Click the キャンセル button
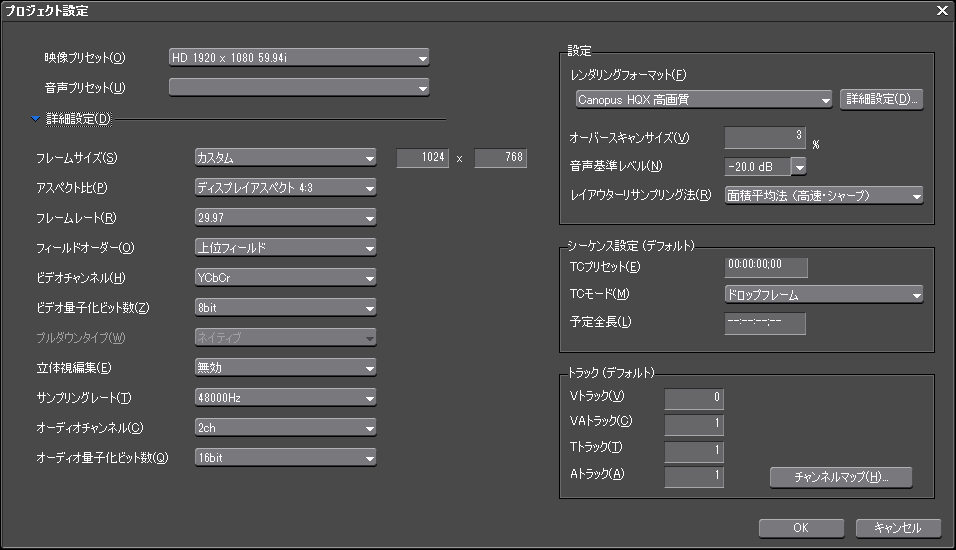 pyautogui.click(x=897, y=528)
